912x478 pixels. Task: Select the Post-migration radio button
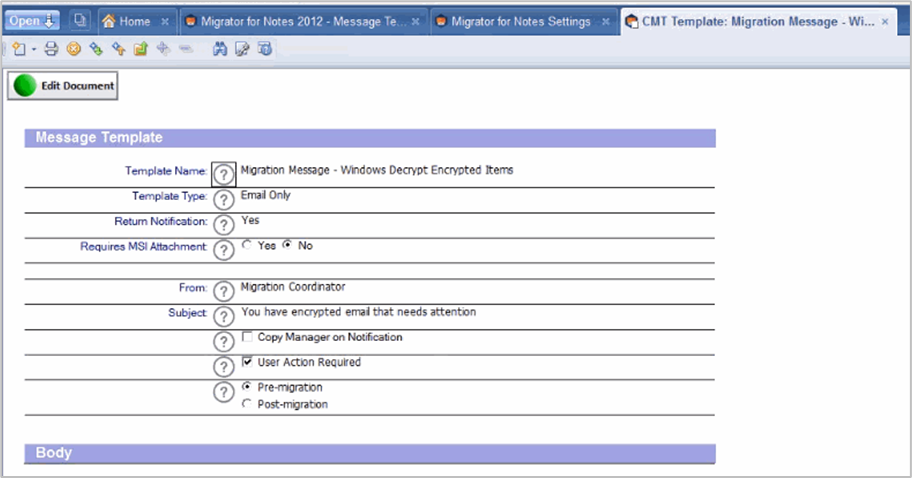[247, 404]
